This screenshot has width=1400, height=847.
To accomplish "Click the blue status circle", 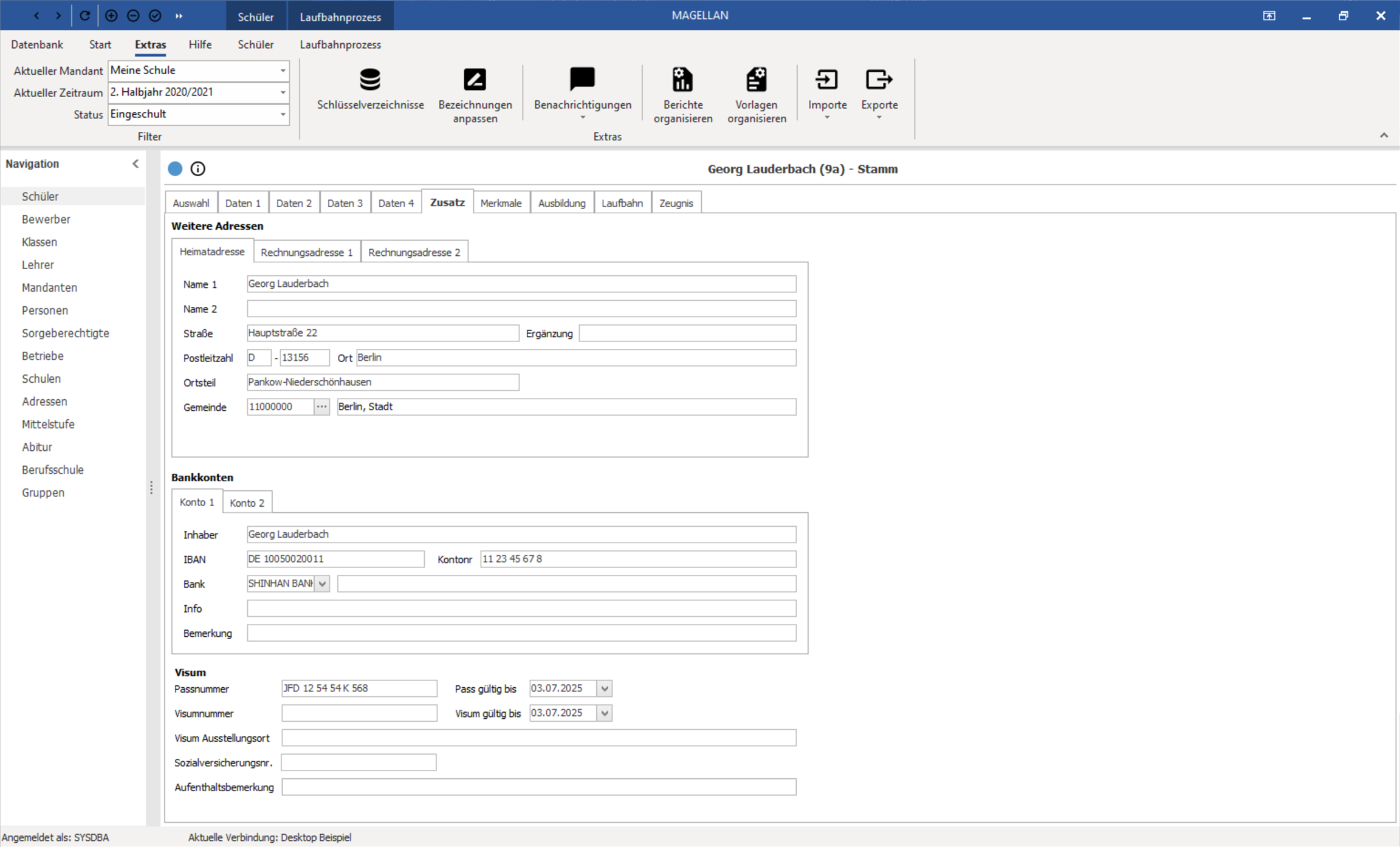I will point(175,169).
